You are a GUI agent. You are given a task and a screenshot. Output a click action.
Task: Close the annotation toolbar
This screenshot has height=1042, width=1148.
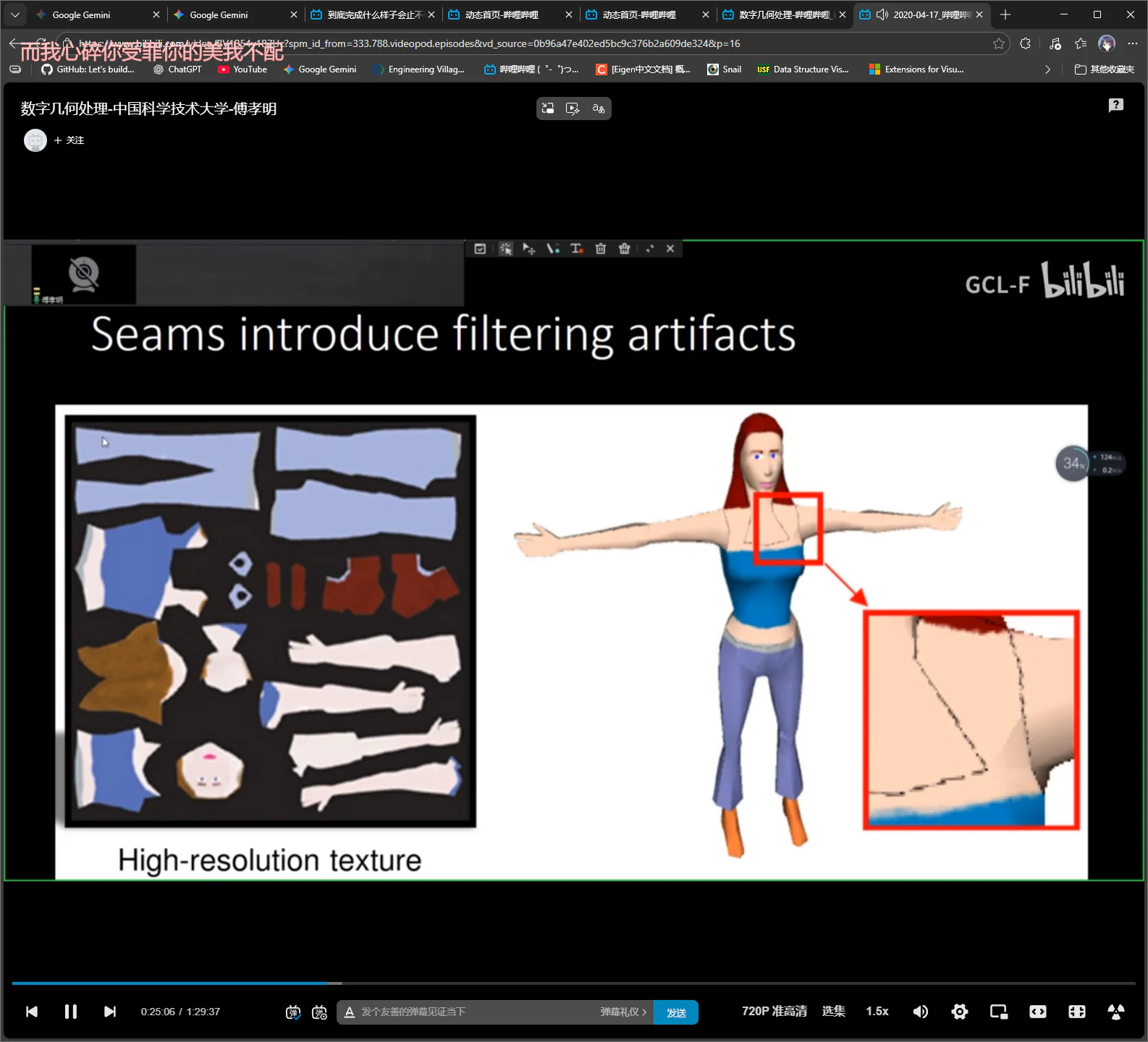(x=670, y=249)
